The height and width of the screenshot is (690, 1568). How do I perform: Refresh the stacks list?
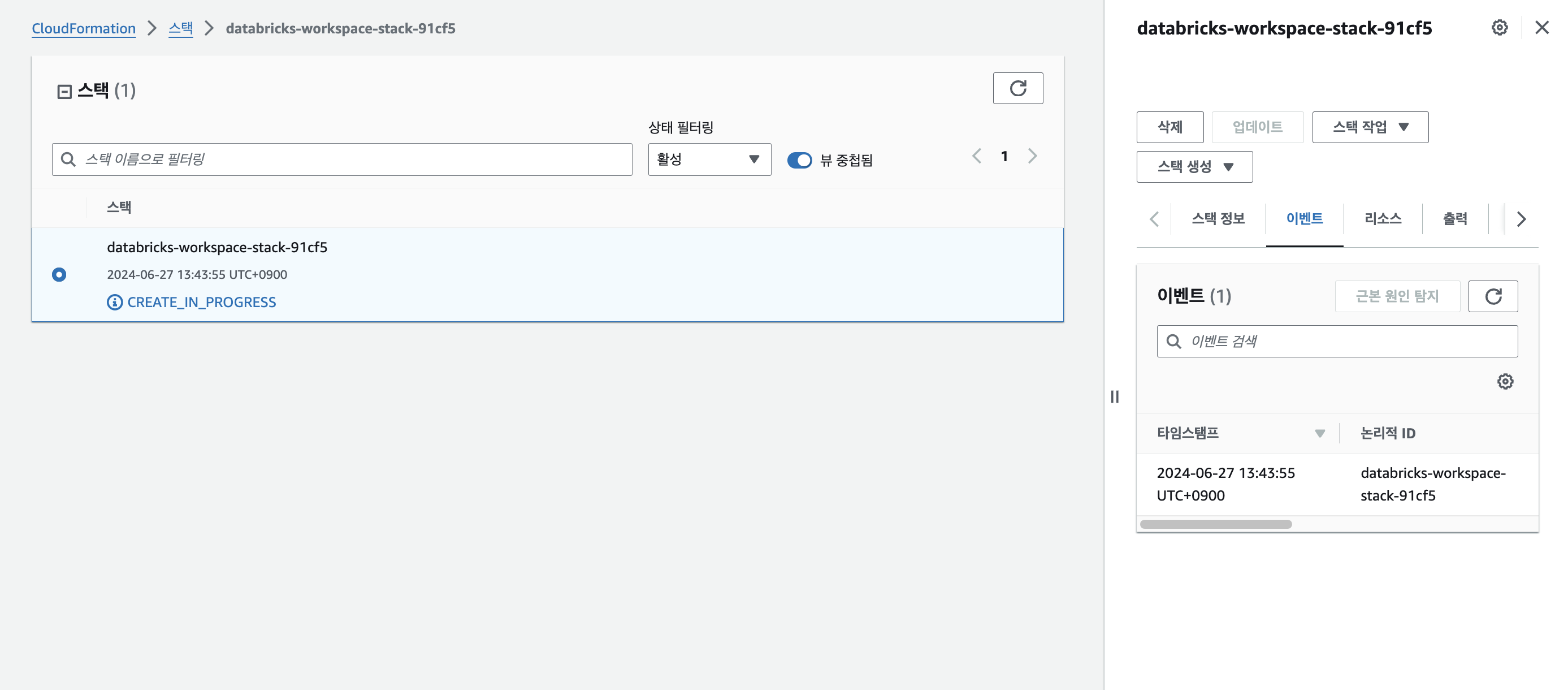tap(1018, 88)
